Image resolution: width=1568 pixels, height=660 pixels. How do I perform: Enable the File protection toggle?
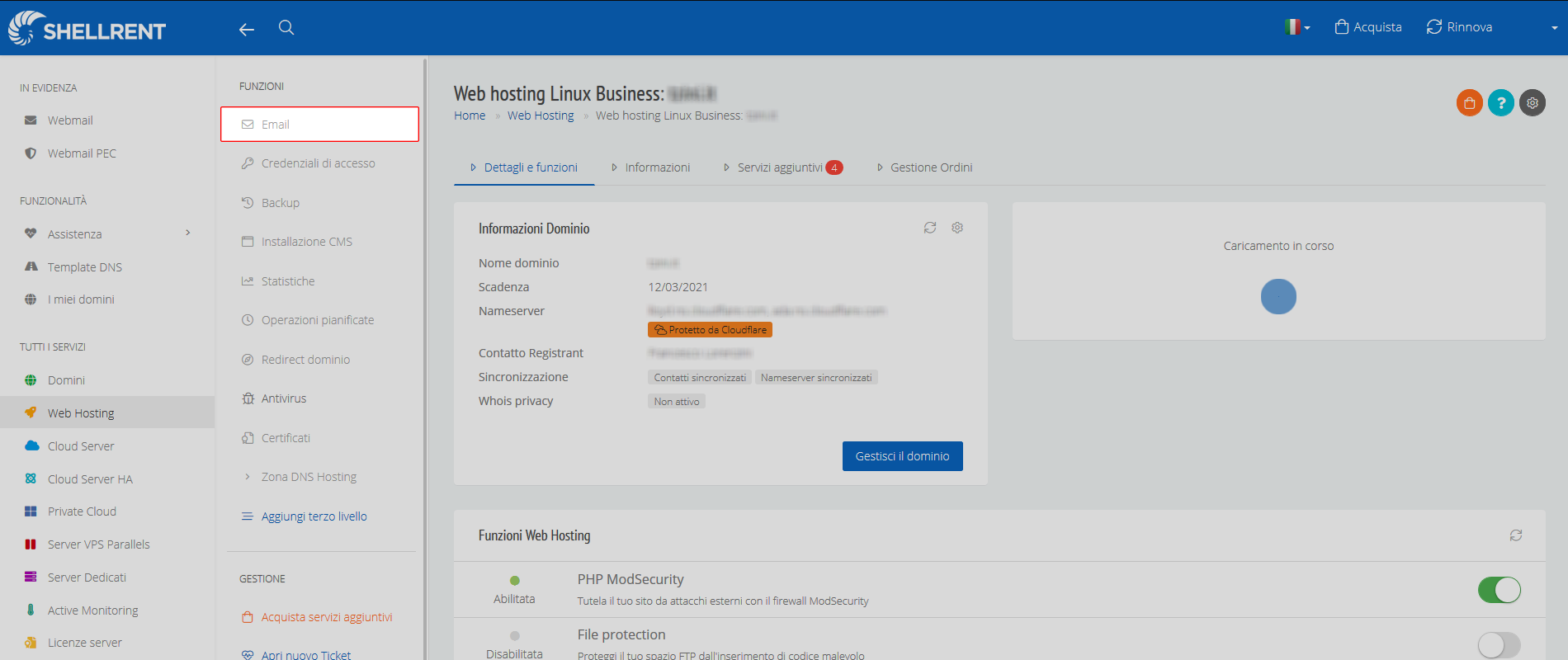(x=1499, y=644)
